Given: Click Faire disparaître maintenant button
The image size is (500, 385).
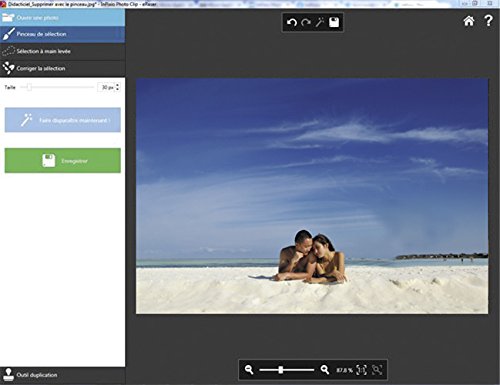Looking at the screenshot, I should point(63,120).
